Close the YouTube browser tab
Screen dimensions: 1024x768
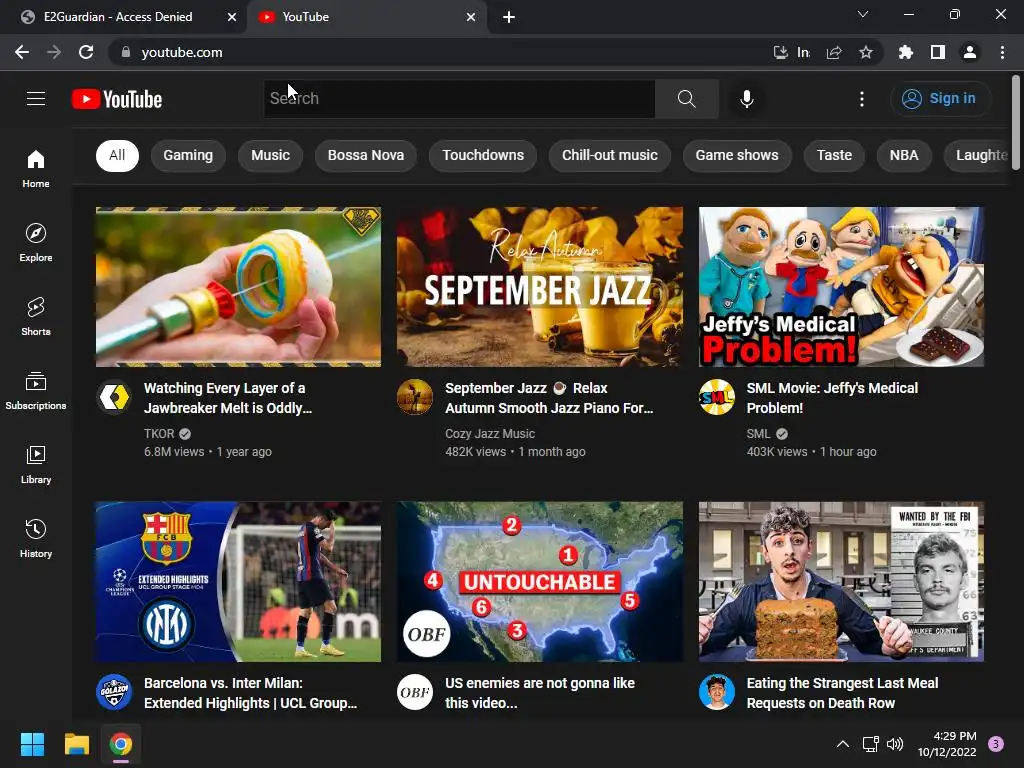(471, 17)
